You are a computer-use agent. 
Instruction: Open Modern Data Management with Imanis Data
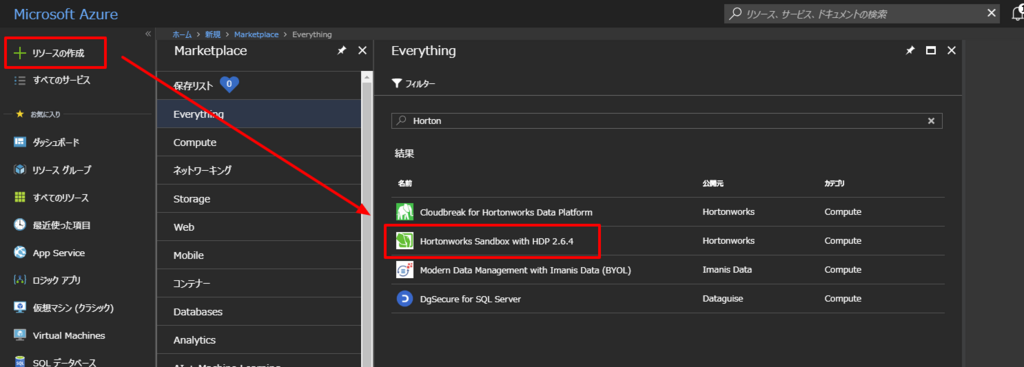(525, 270)
